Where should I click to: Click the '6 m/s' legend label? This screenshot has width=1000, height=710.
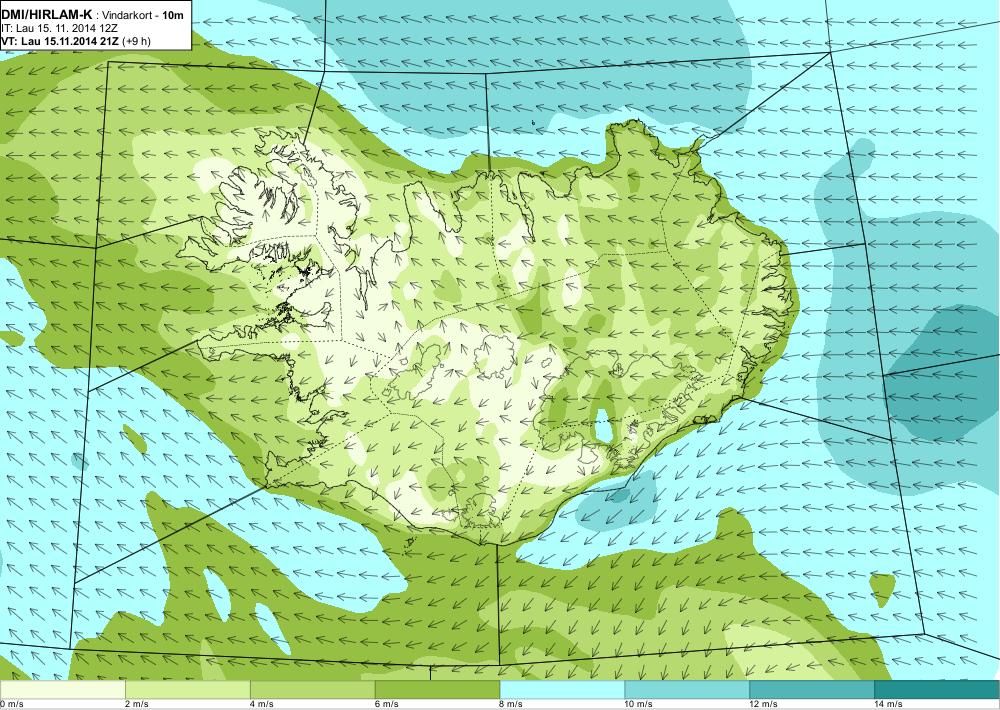click(x=386, y=704)
